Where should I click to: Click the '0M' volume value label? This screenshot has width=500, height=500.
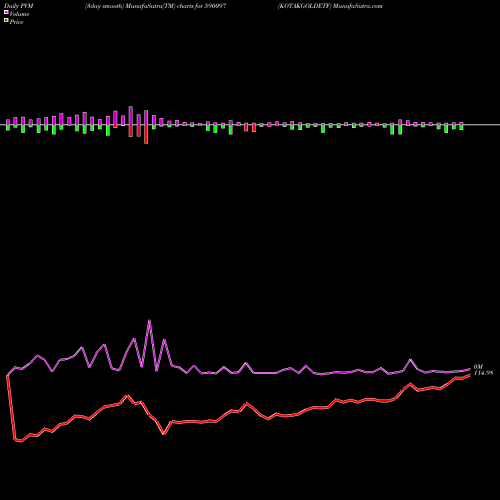(x=478, y=367)
